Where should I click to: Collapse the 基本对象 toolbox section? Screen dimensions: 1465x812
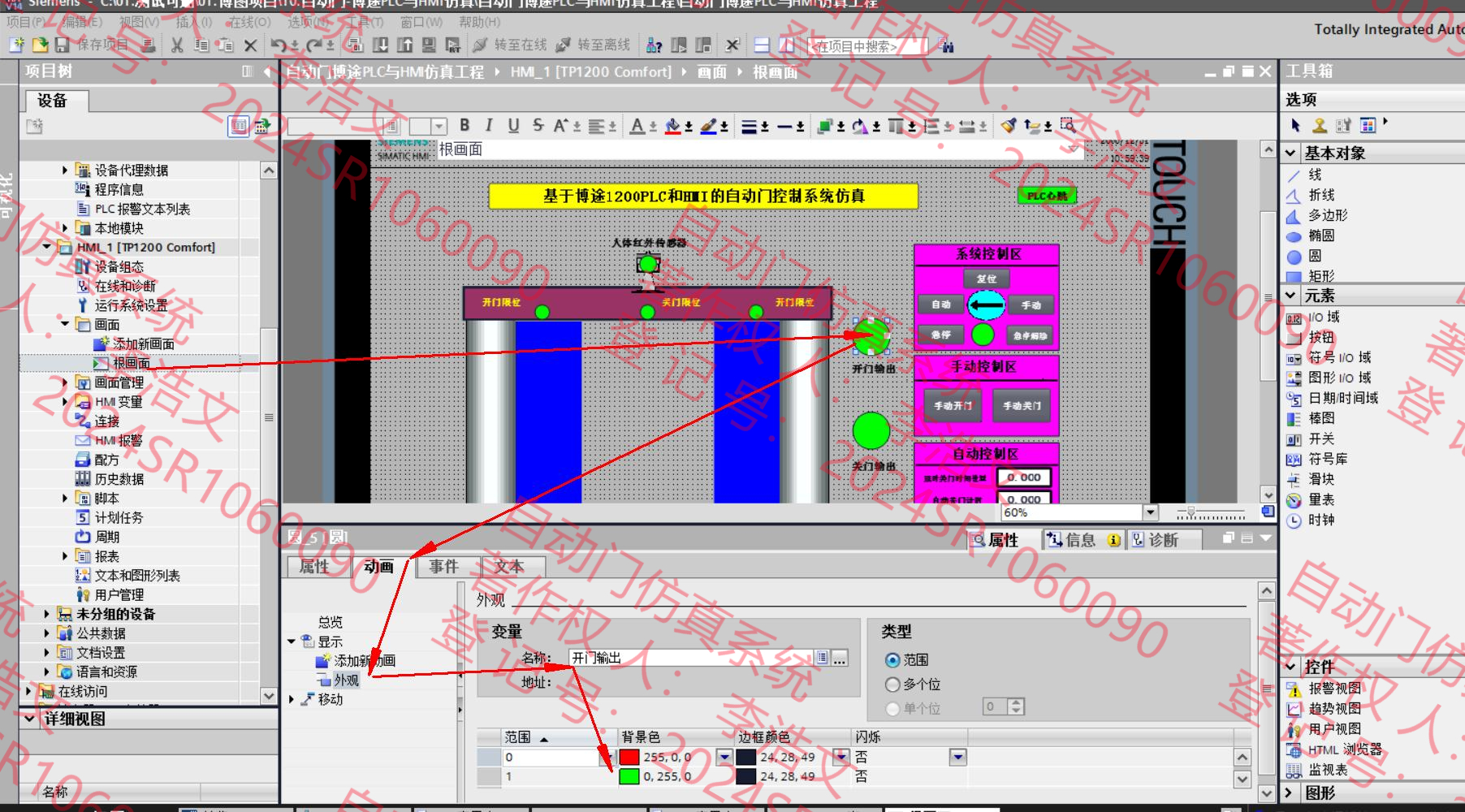point(1290,153)
